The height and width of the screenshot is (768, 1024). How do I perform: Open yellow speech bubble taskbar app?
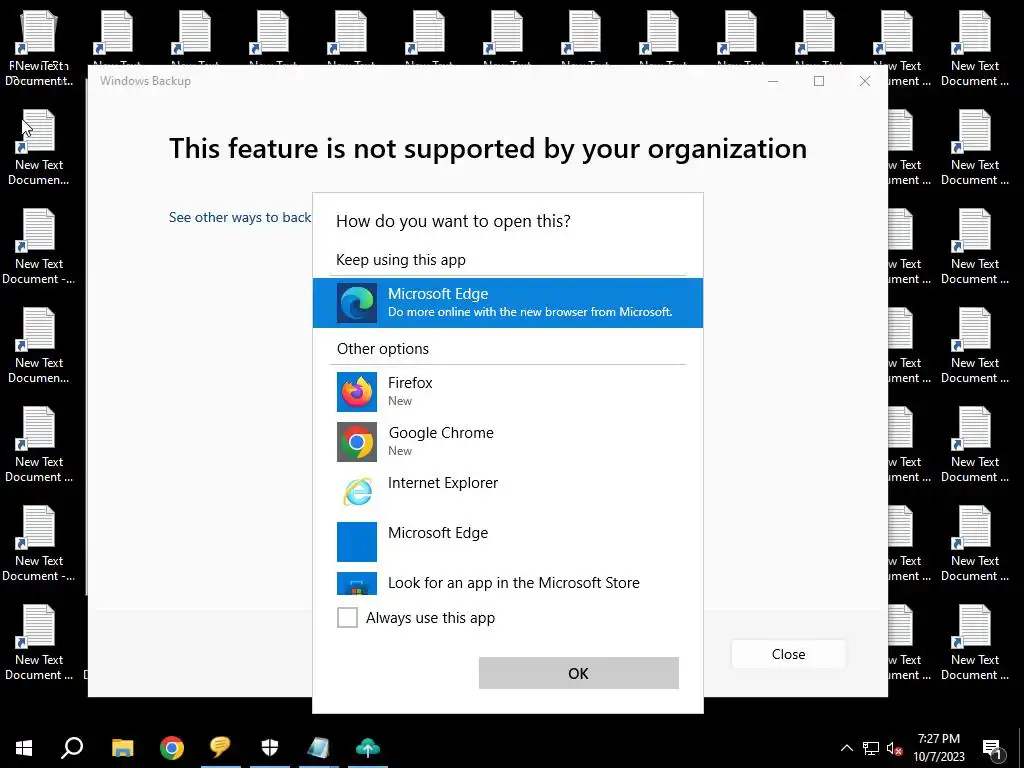pyautogui.click(x=220, y=748)
